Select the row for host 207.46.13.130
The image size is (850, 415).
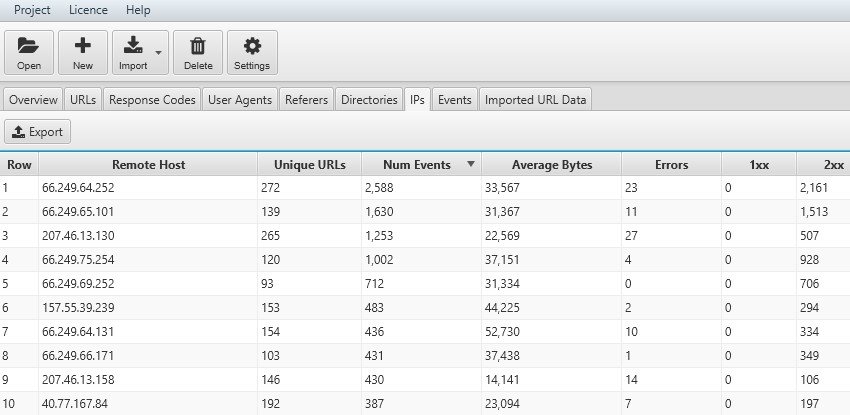425,236
